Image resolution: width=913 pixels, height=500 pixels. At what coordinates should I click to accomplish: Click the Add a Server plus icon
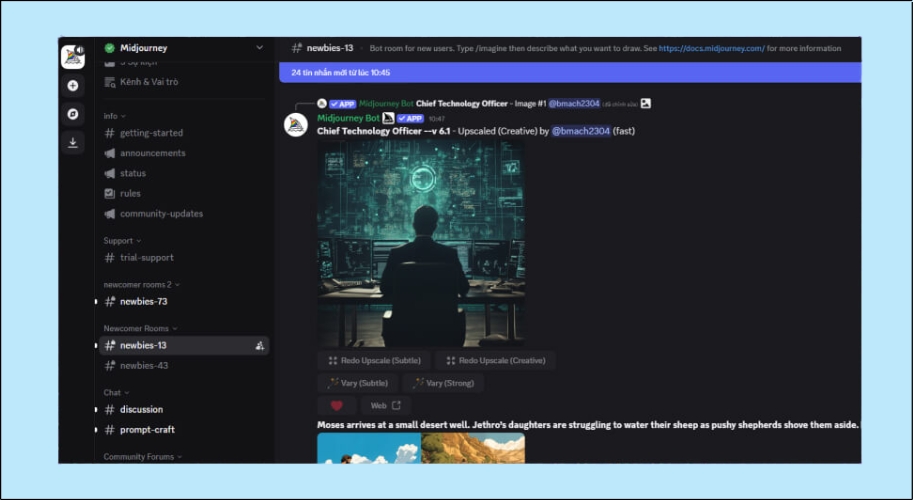click(x=73, y=86)
